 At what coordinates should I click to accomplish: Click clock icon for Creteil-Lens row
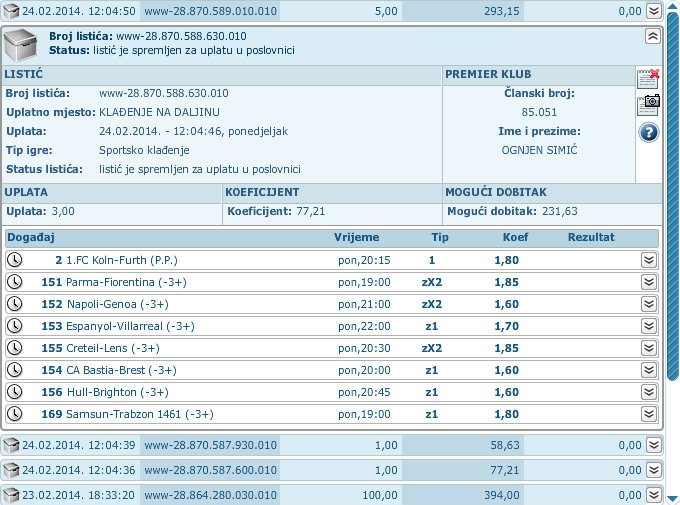coord(15,348)
